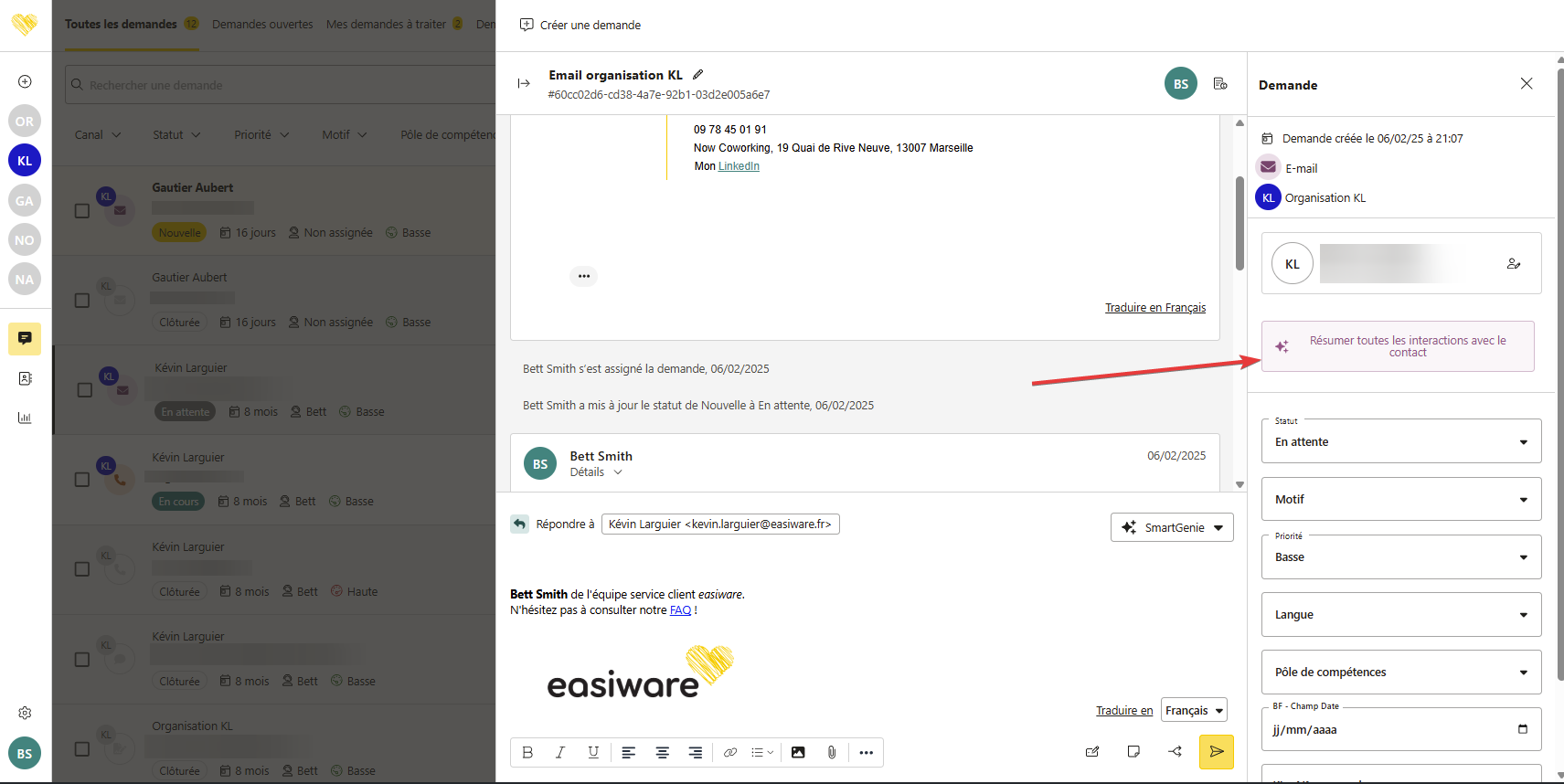The height and width of the screenshot is (784, 1564).
Task: Click the BF - Champ Date input field
Action: (1391, 729)
